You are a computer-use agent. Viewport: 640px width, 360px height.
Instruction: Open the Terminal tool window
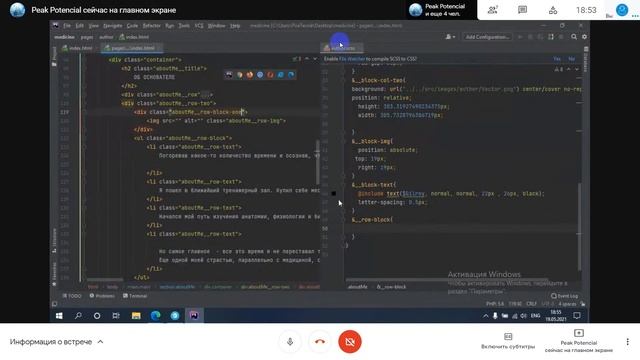tap(135, 296)
